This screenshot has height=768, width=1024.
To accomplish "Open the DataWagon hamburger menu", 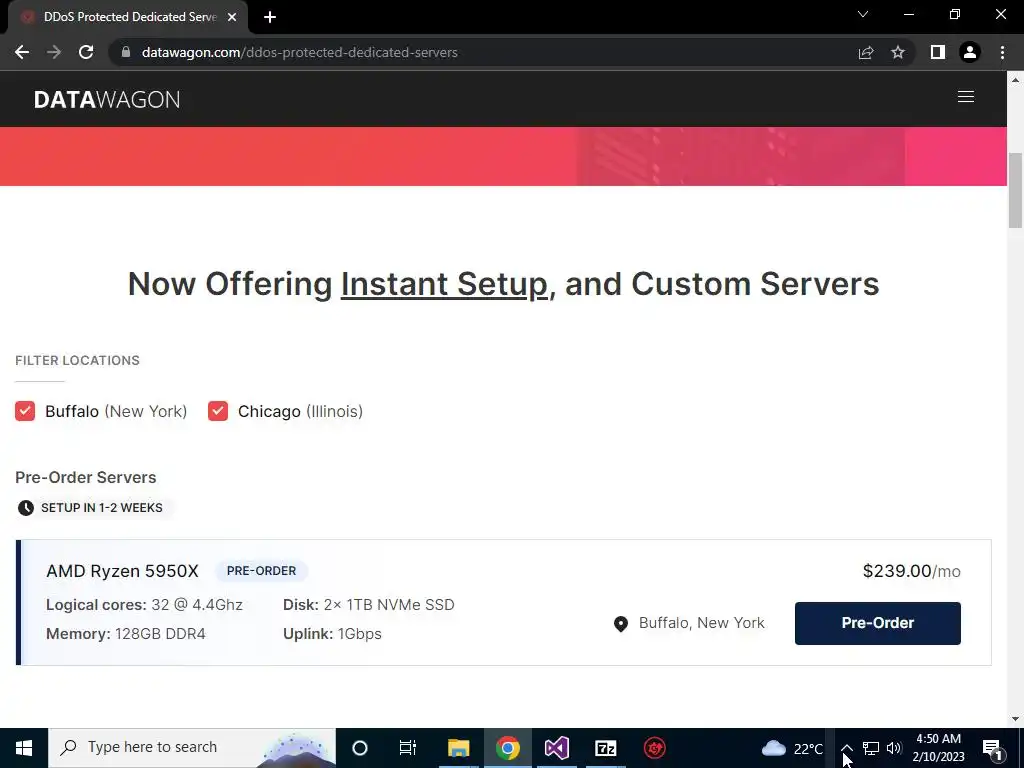I will 965,97.
